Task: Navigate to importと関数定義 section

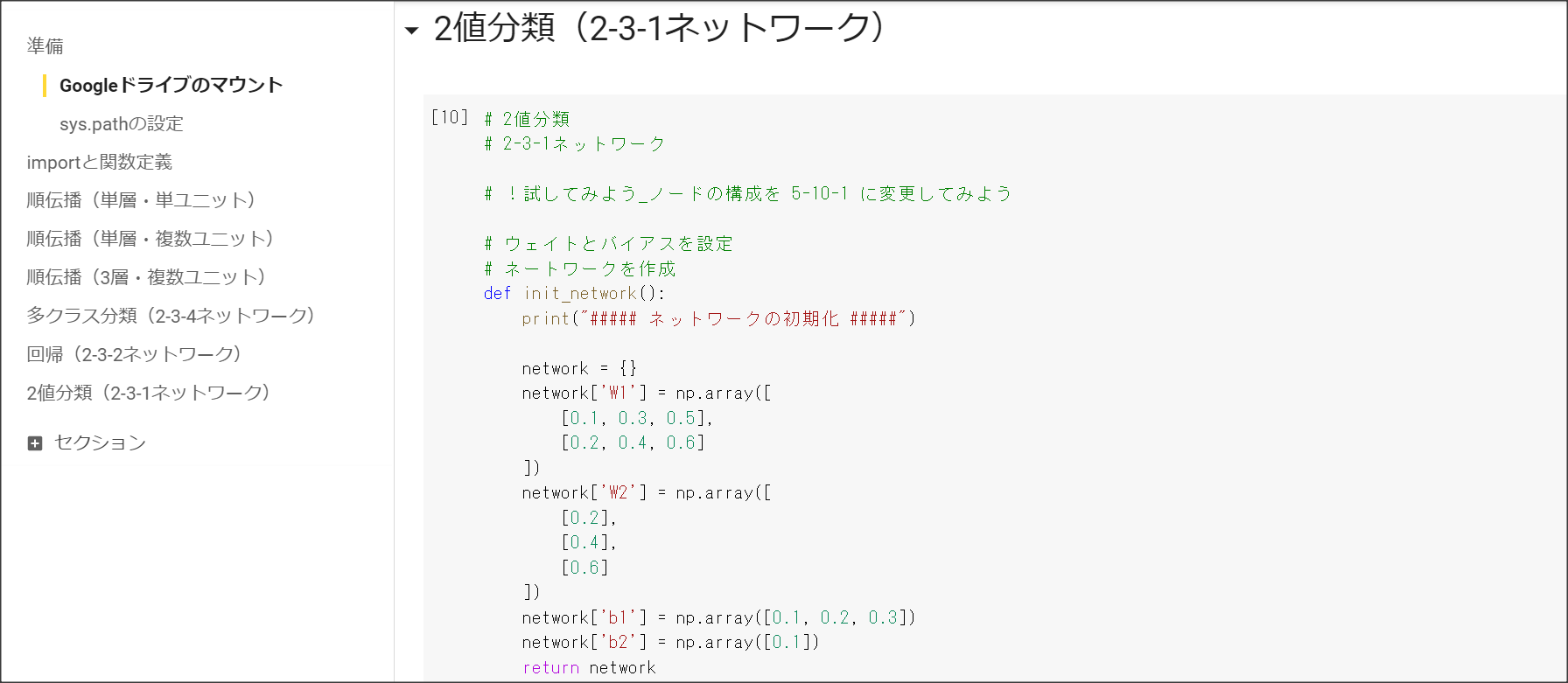Action: 99,162
